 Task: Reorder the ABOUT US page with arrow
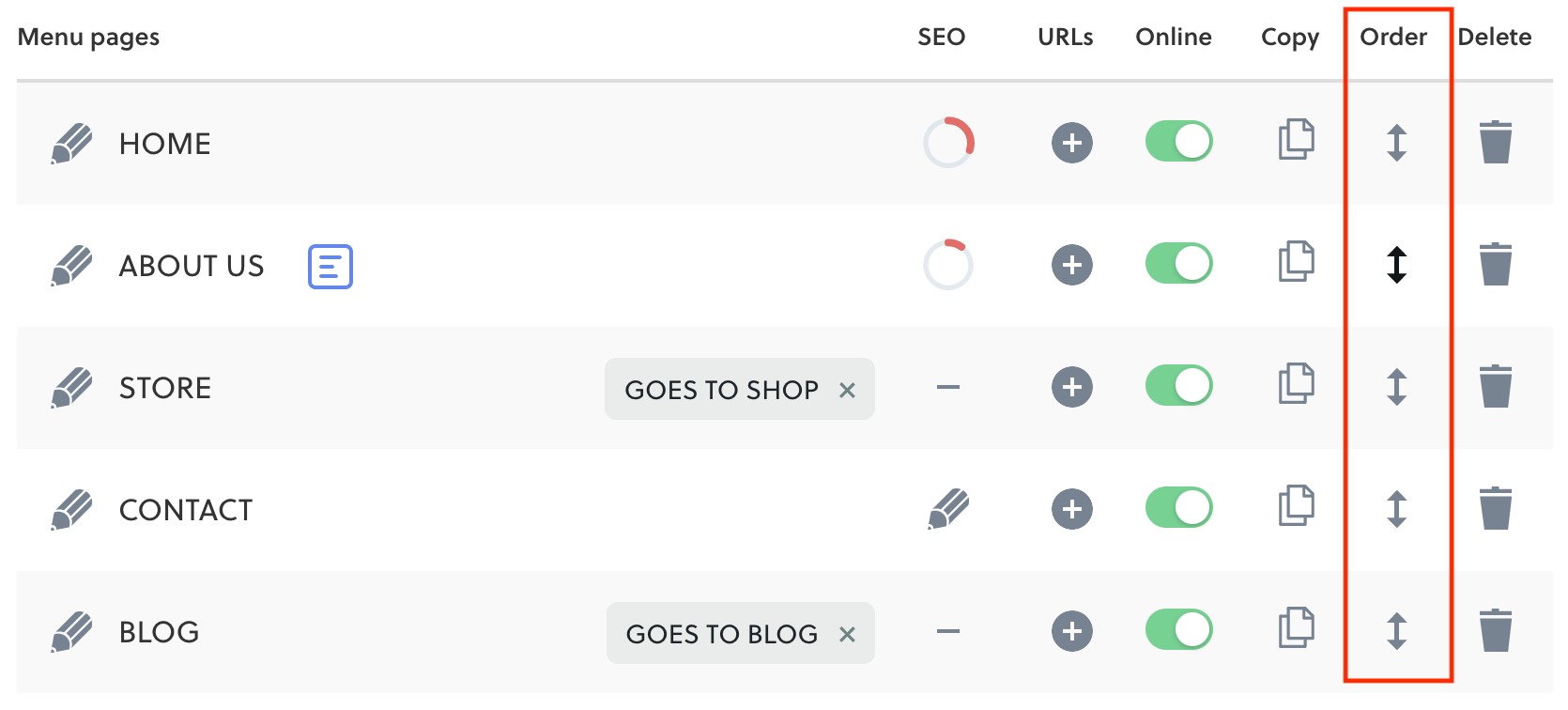click(1396, 265)
